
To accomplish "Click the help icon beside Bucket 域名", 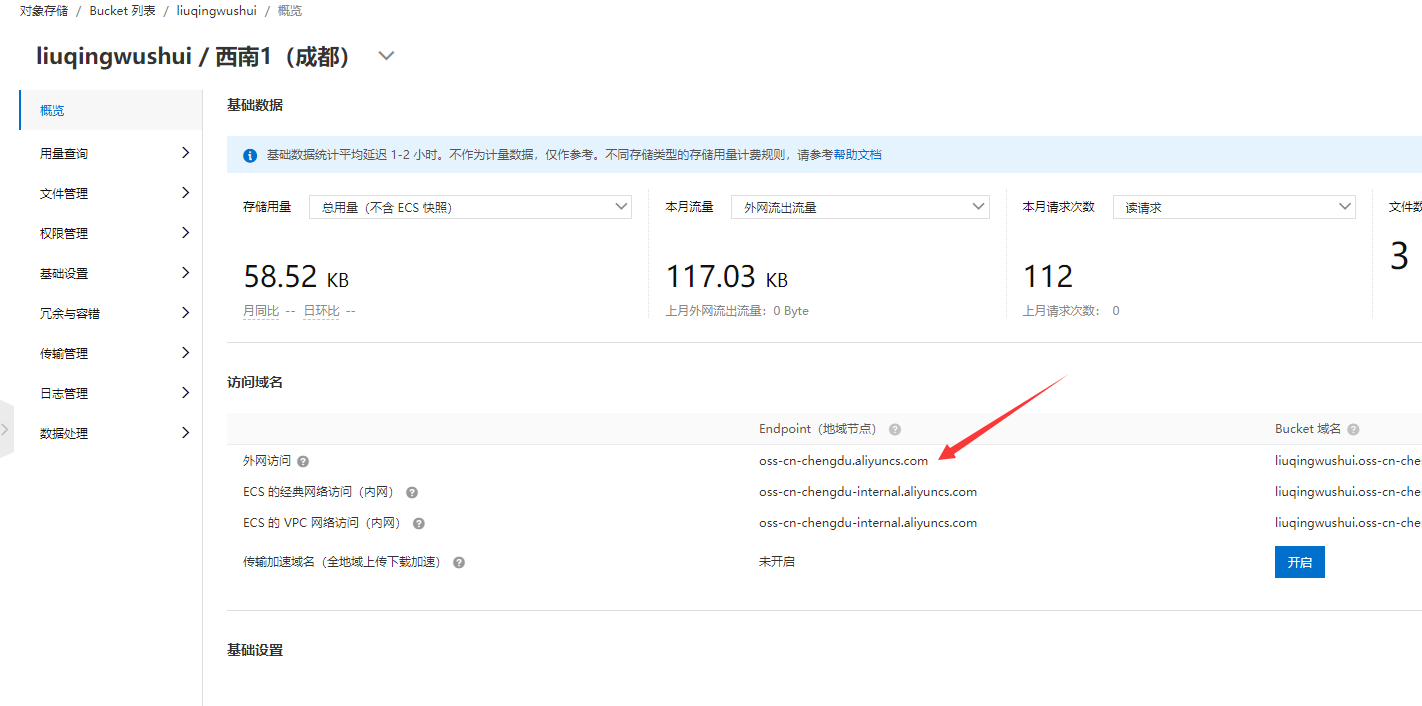I will (x=1352, y=428).
